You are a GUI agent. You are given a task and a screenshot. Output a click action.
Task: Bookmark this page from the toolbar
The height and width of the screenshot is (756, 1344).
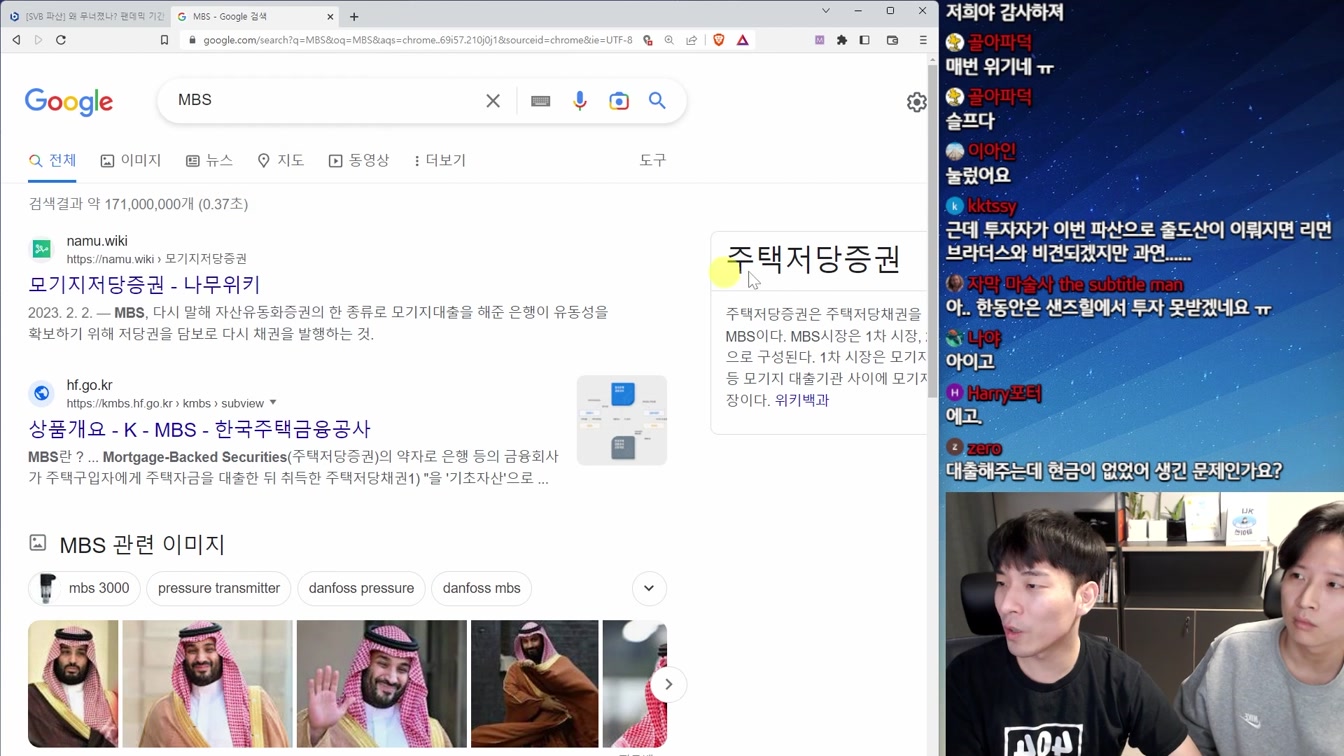[x=164, y=40]
